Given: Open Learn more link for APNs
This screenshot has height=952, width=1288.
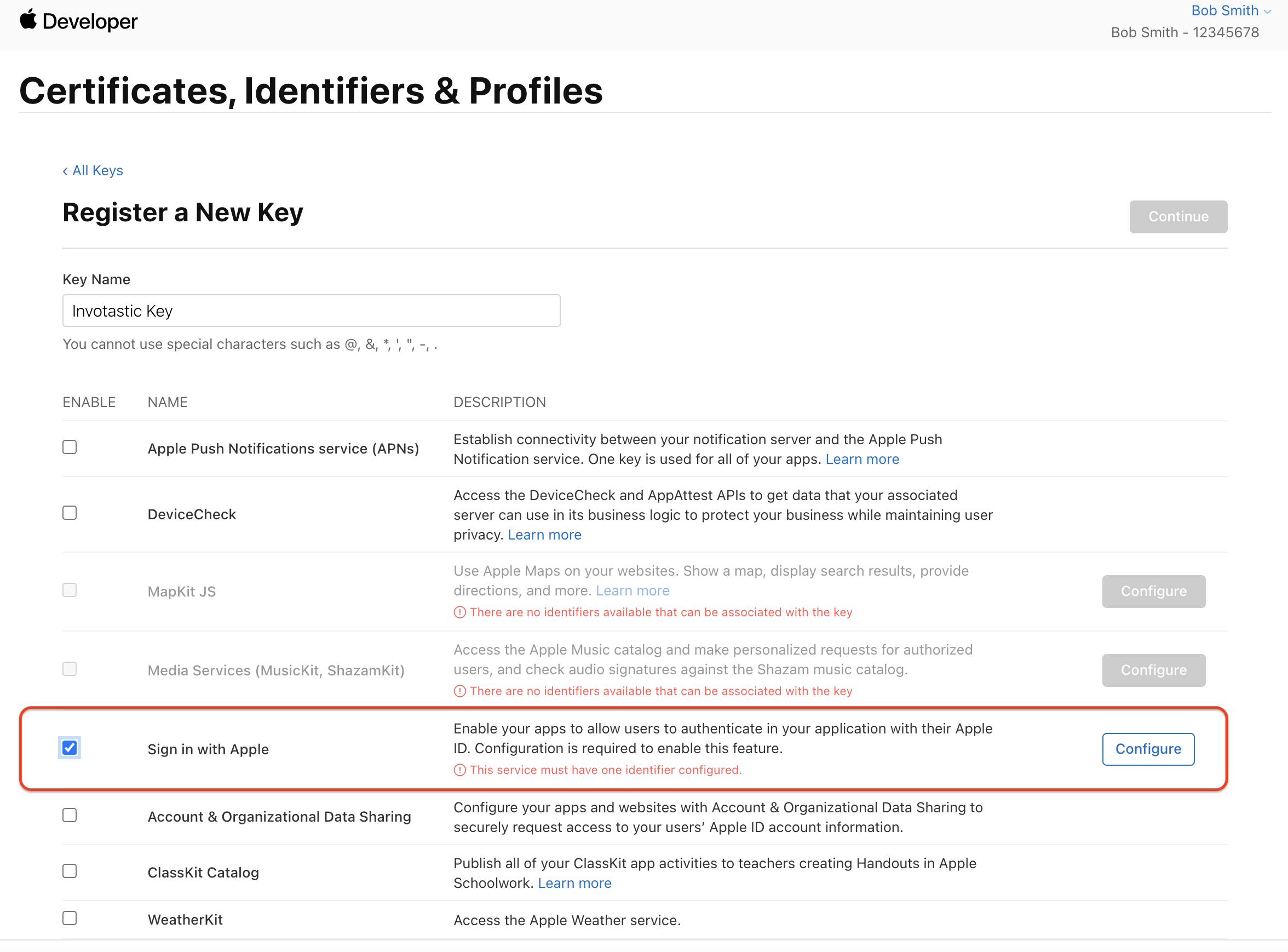Looking at the screenshot, I should [x=863, y=459].
